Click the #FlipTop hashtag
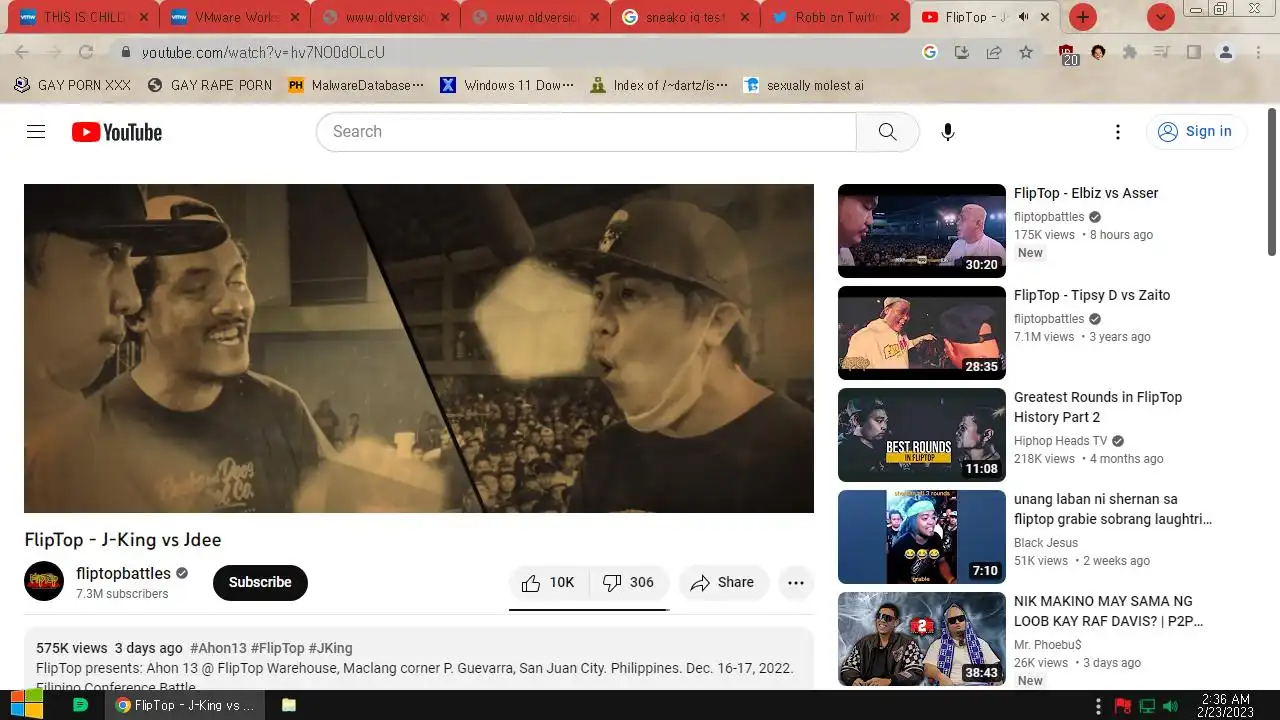 277,648
